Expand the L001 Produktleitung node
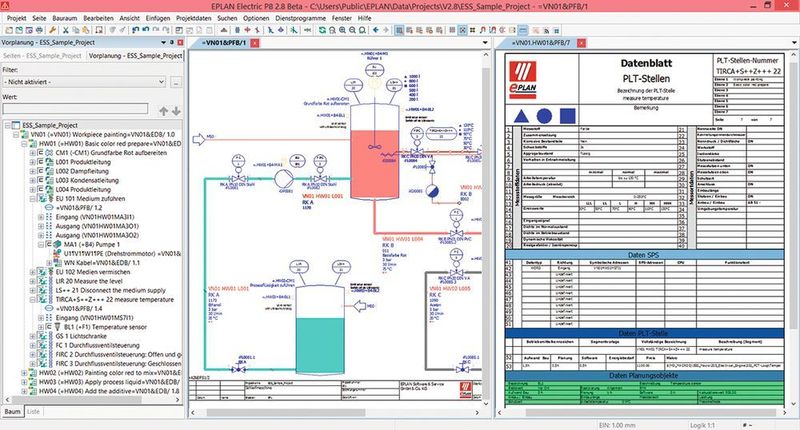The height and width of the screenshot is (430, 800). click(33, 162)
